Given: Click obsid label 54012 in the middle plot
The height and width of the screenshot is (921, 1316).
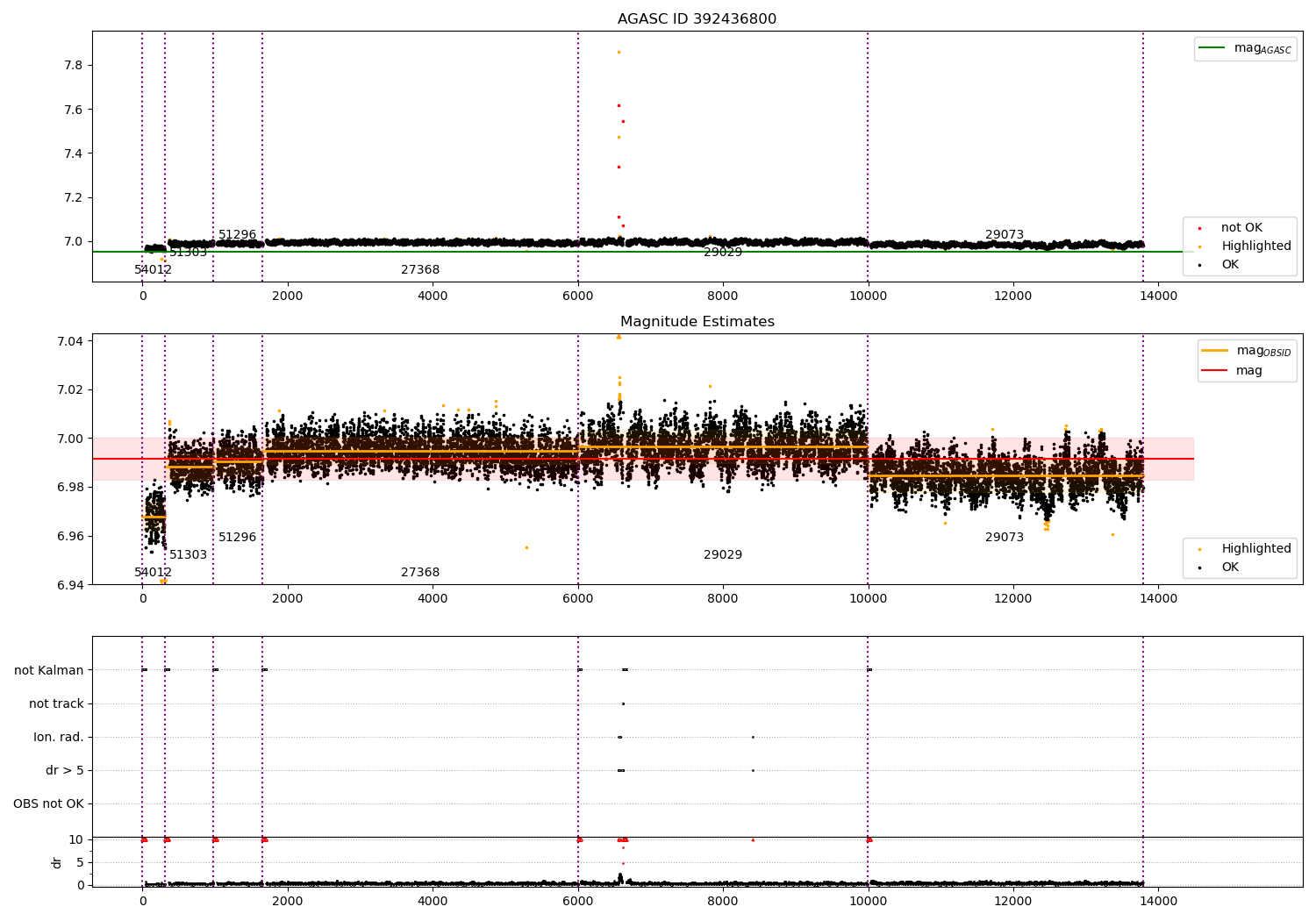Looking at the screenshot, I should pyautogui.click(x=153, y=573).
